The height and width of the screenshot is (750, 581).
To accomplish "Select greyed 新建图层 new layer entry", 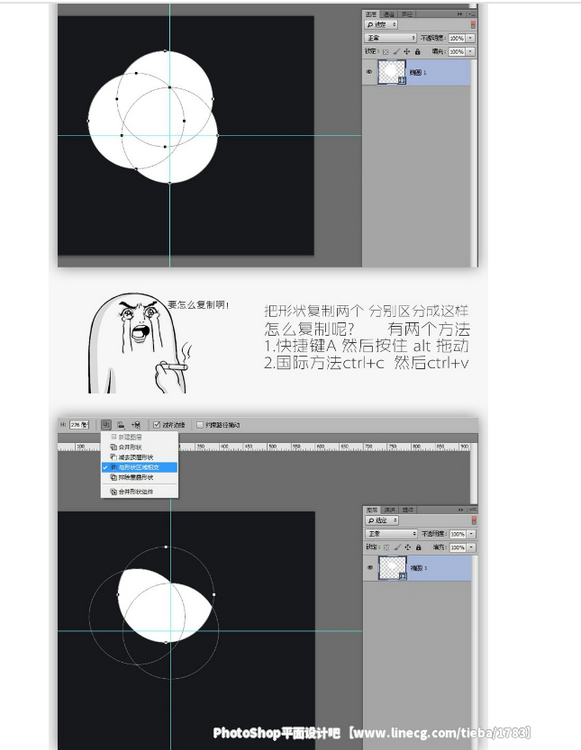I will tap(139, 437).
